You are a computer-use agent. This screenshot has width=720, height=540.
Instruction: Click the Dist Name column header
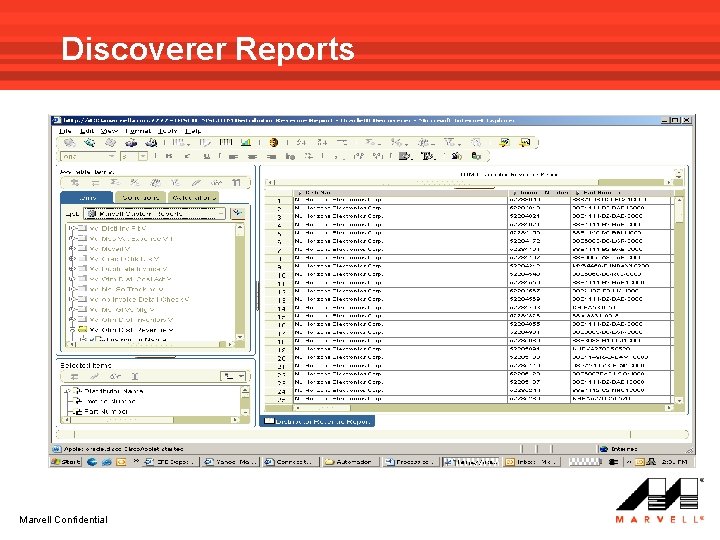pyautogui.click(x=400, y=192)
